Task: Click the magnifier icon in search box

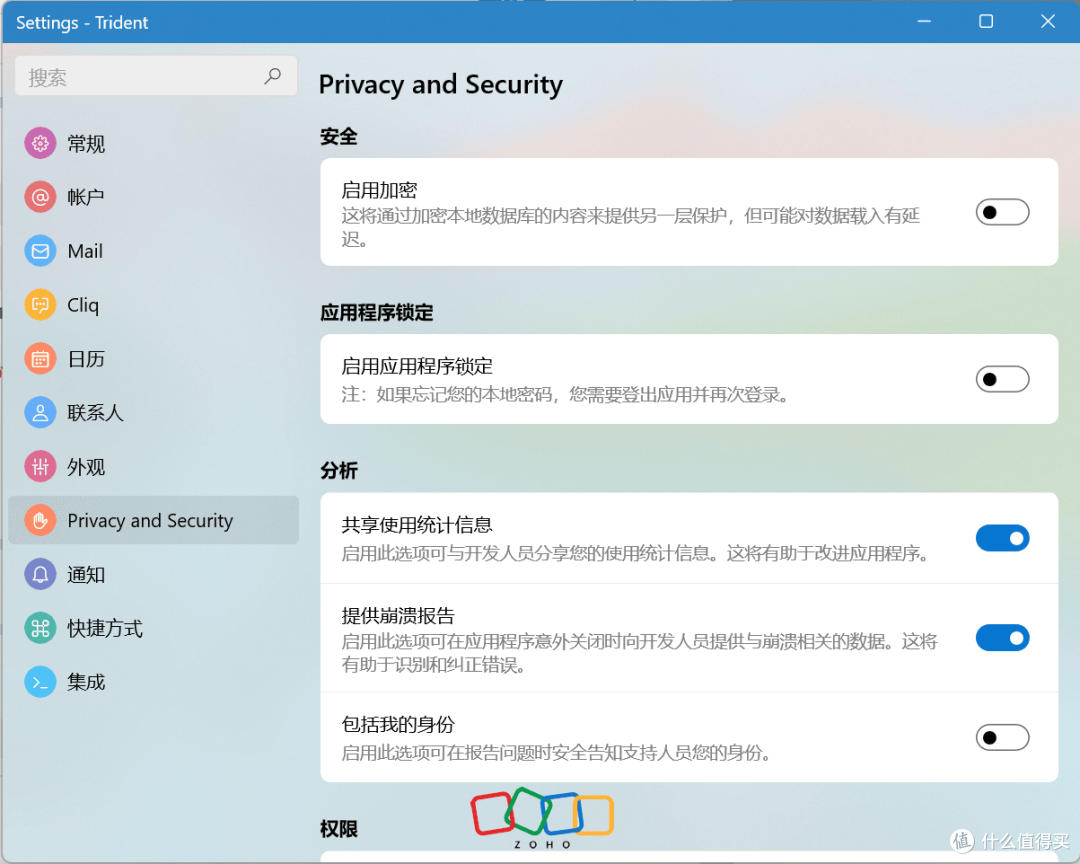Action: [273, 76]
